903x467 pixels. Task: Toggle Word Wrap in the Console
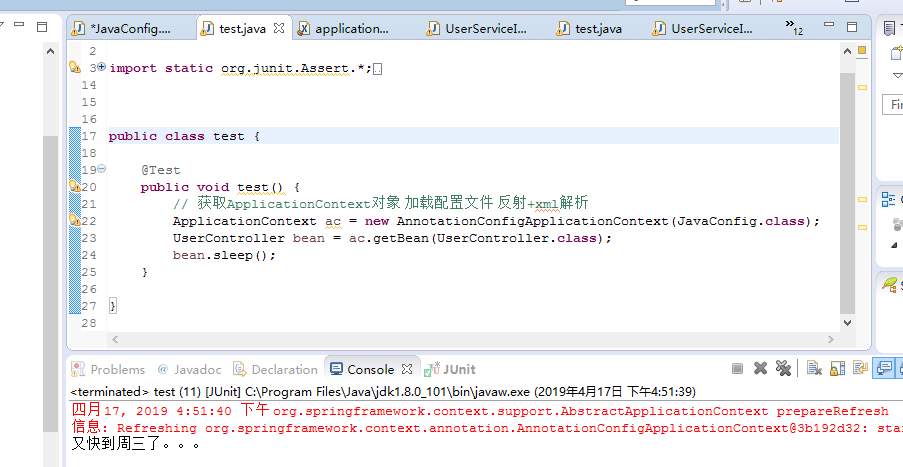point(860,369)
